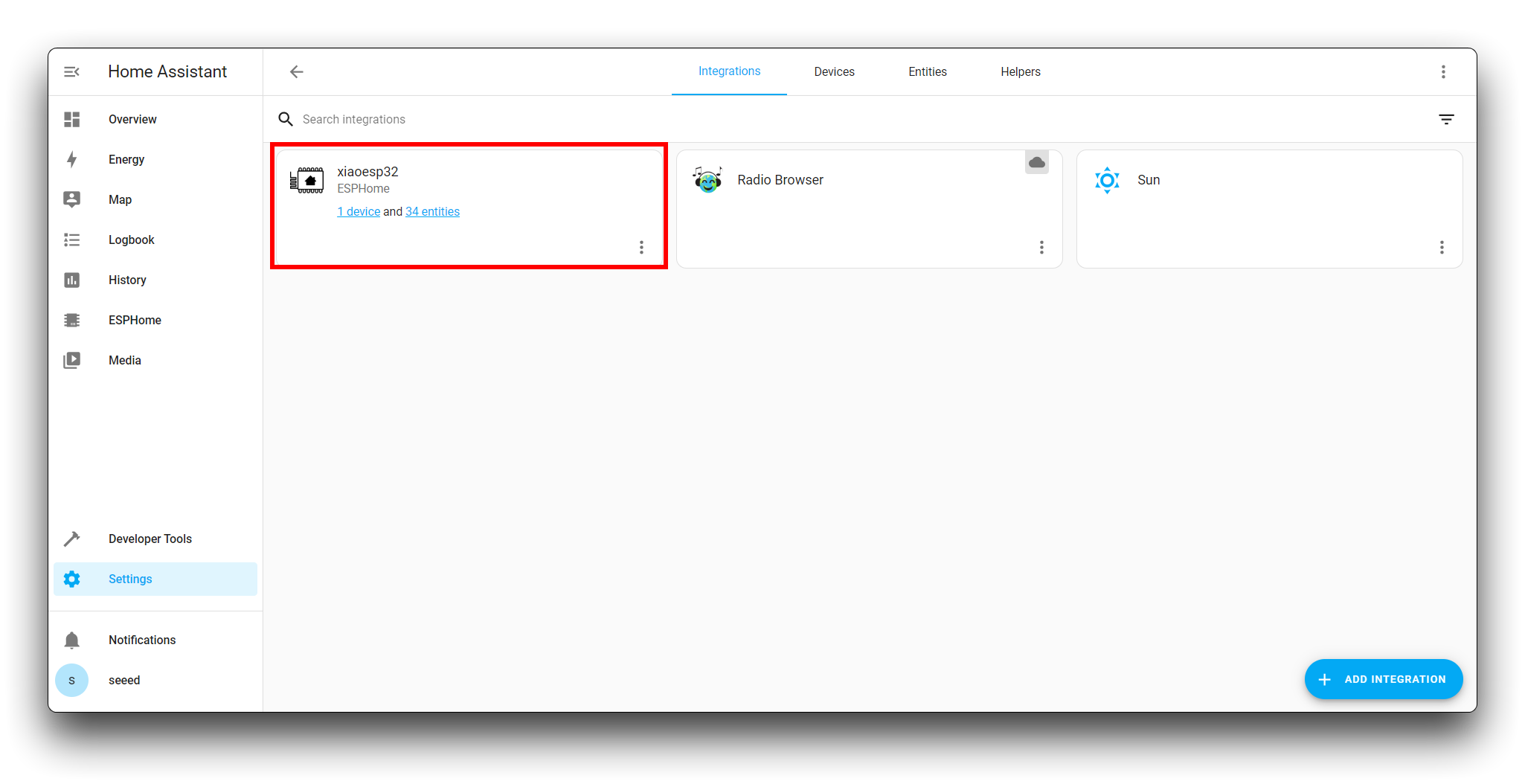Click the 34 entities link
1525x784 pixels.
point(432,211)
